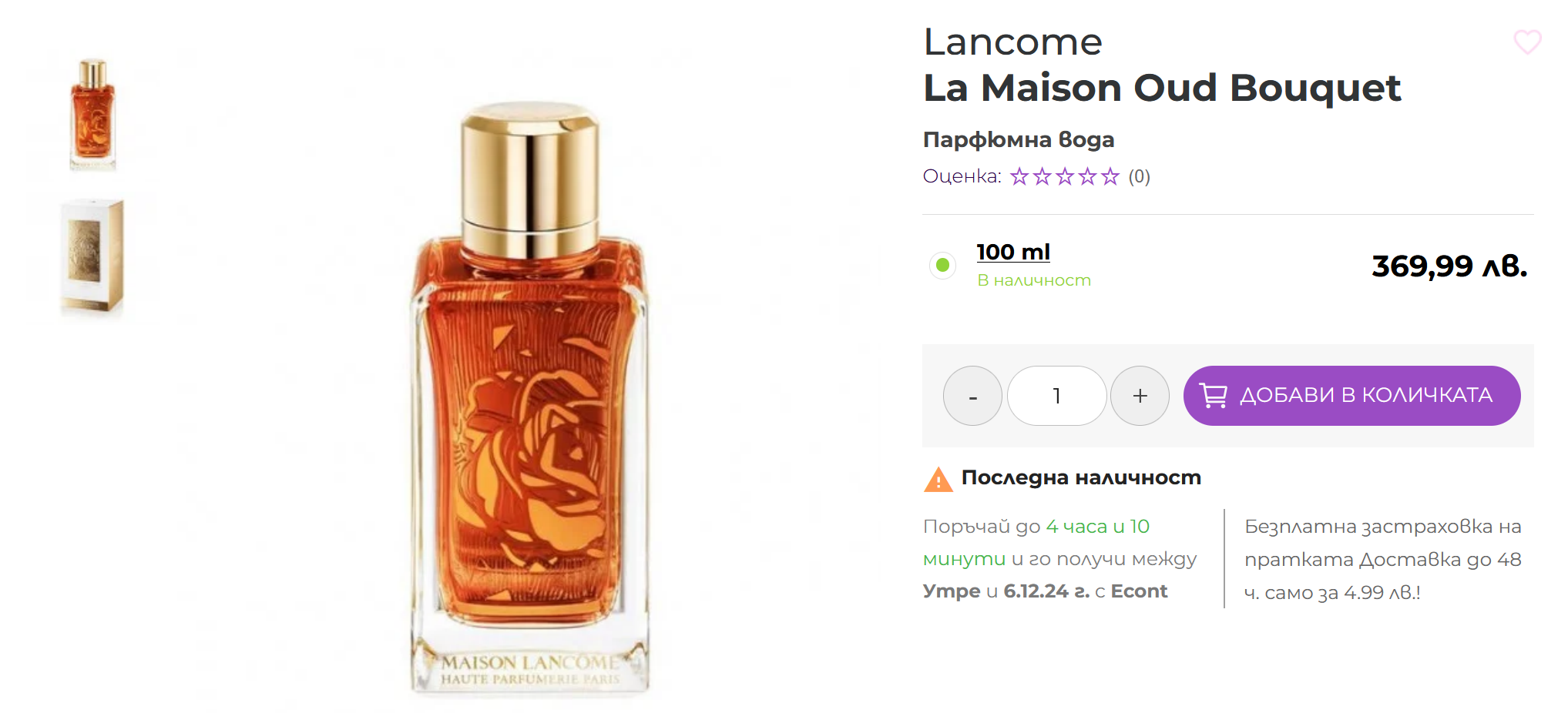
Task: Click the Последна наличност stock notice
Action: (1081, 477)
